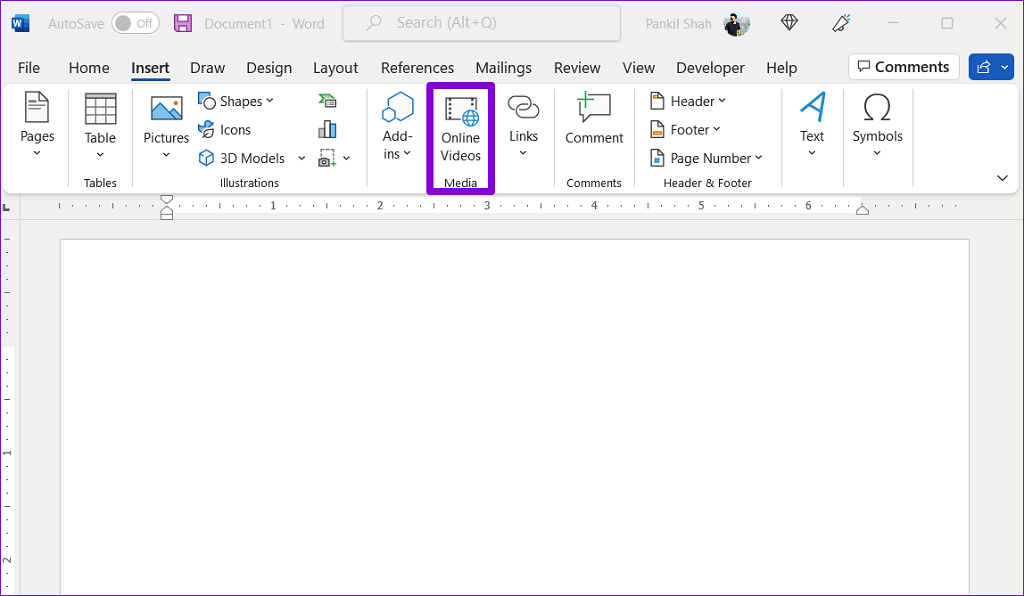The width and height of the screenshot is (1024, 596).
Task: Insert a Chart from Illustrations
Action: [327, 129]
